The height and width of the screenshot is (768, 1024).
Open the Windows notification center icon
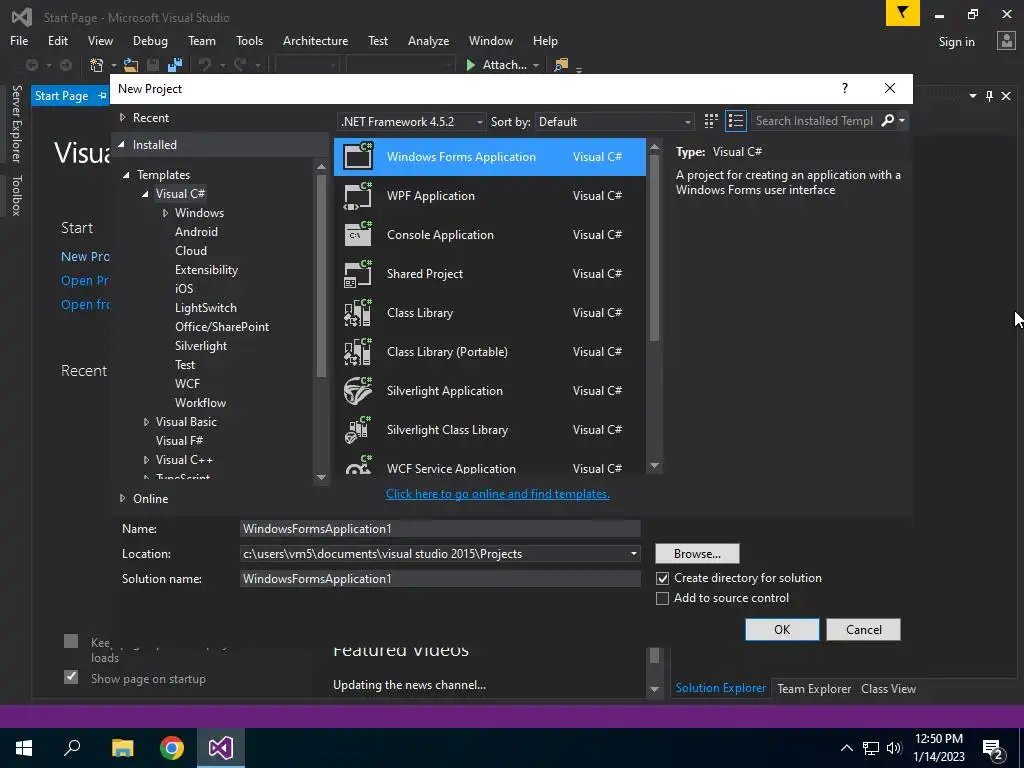coord(993,748)
